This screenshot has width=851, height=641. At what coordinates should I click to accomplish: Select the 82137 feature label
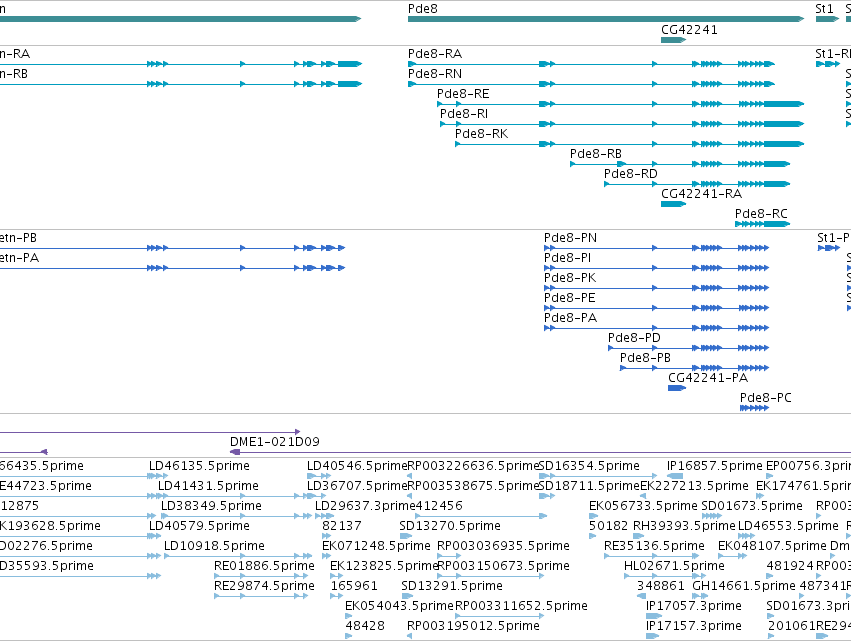341,526
